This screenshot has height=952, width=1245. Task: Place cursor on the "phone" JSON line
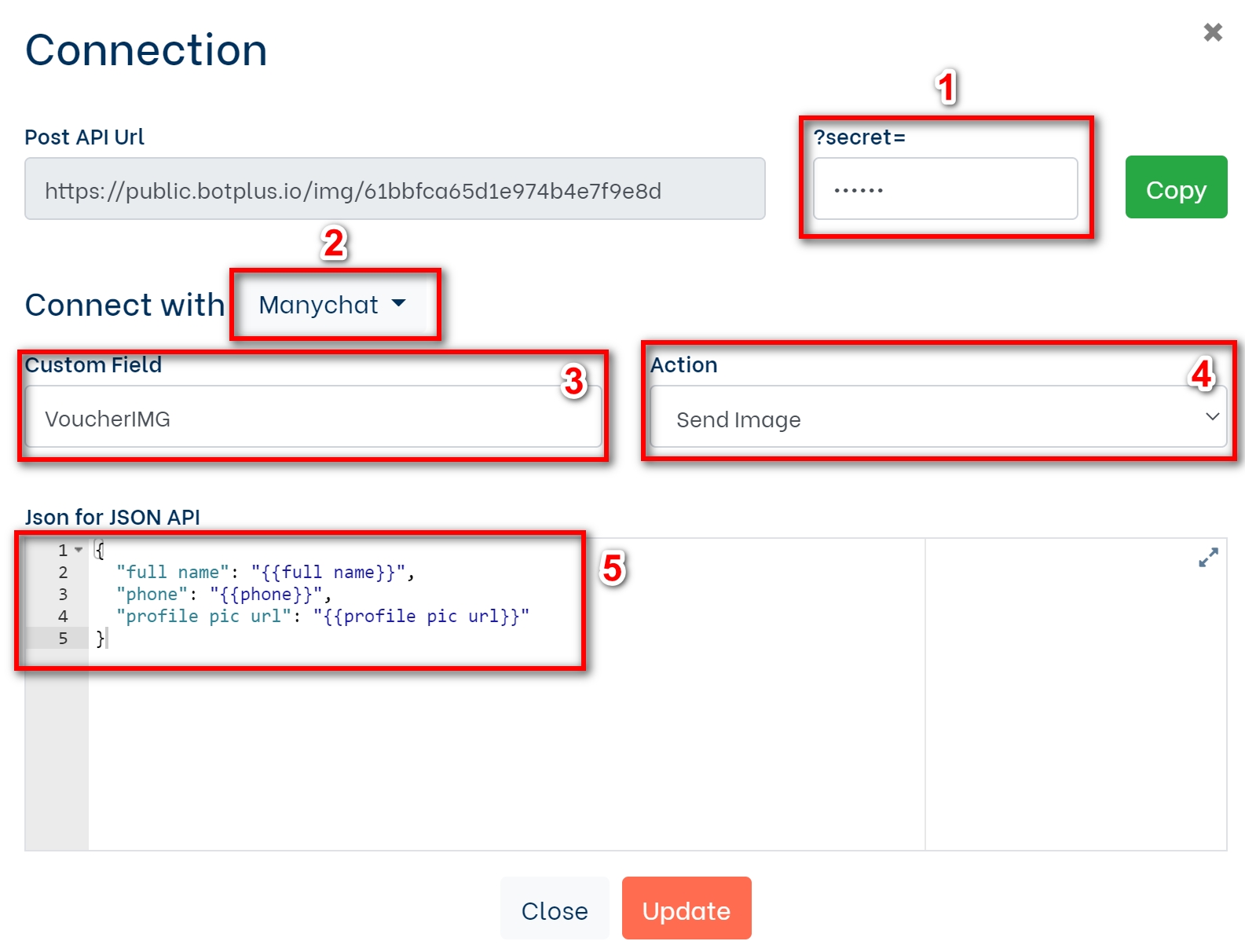pyautogui.click(x=222, y=595)
